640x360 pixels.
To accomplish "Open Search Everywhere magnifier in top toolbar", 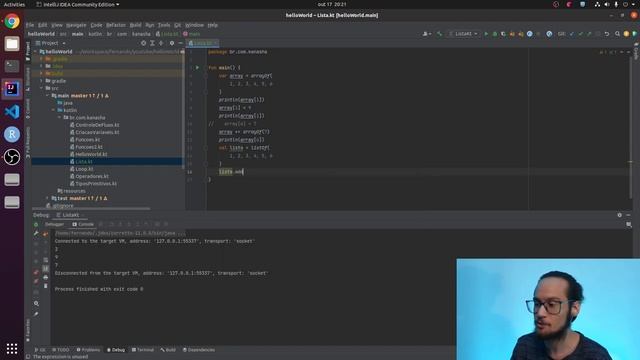I will [x=618, y=34].
